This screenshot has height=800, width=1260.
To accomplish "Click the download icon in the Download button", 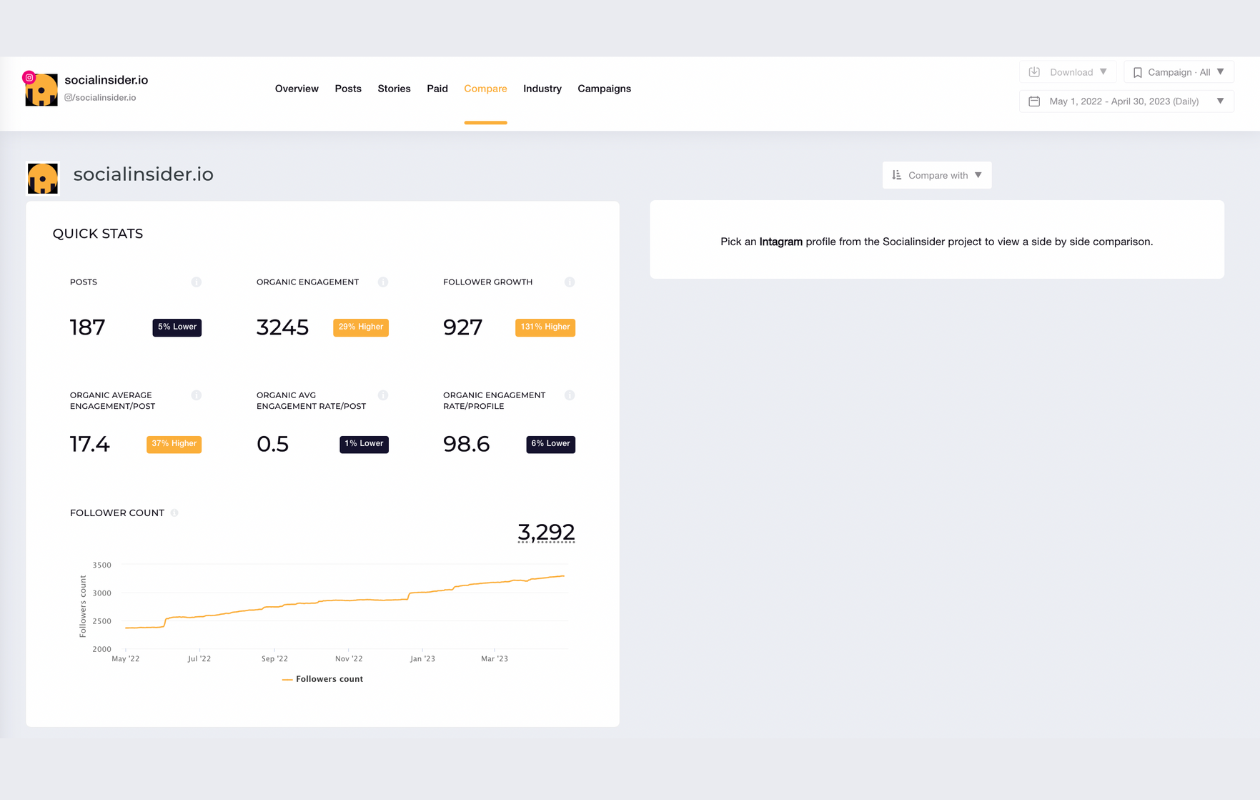I will pyautogui.click(x=1035, y=72).
